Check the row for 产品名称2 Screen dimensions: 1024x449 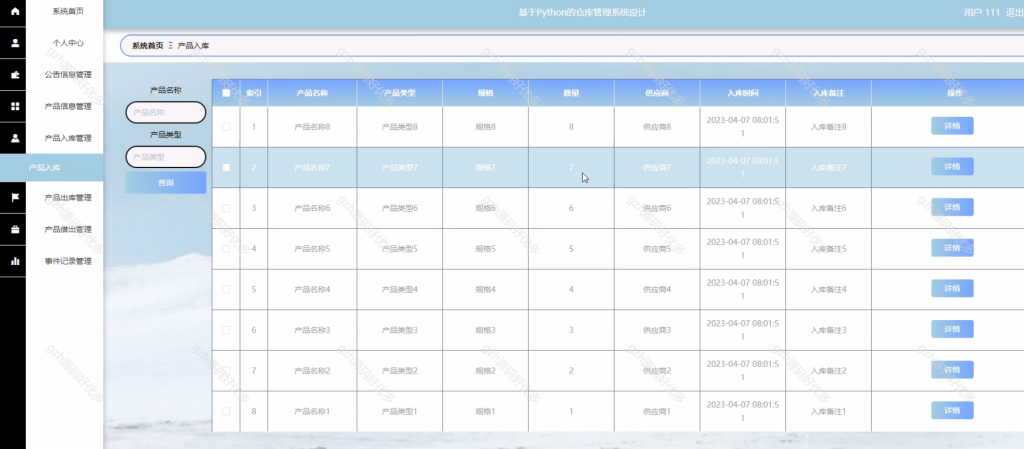coord(226,371)
